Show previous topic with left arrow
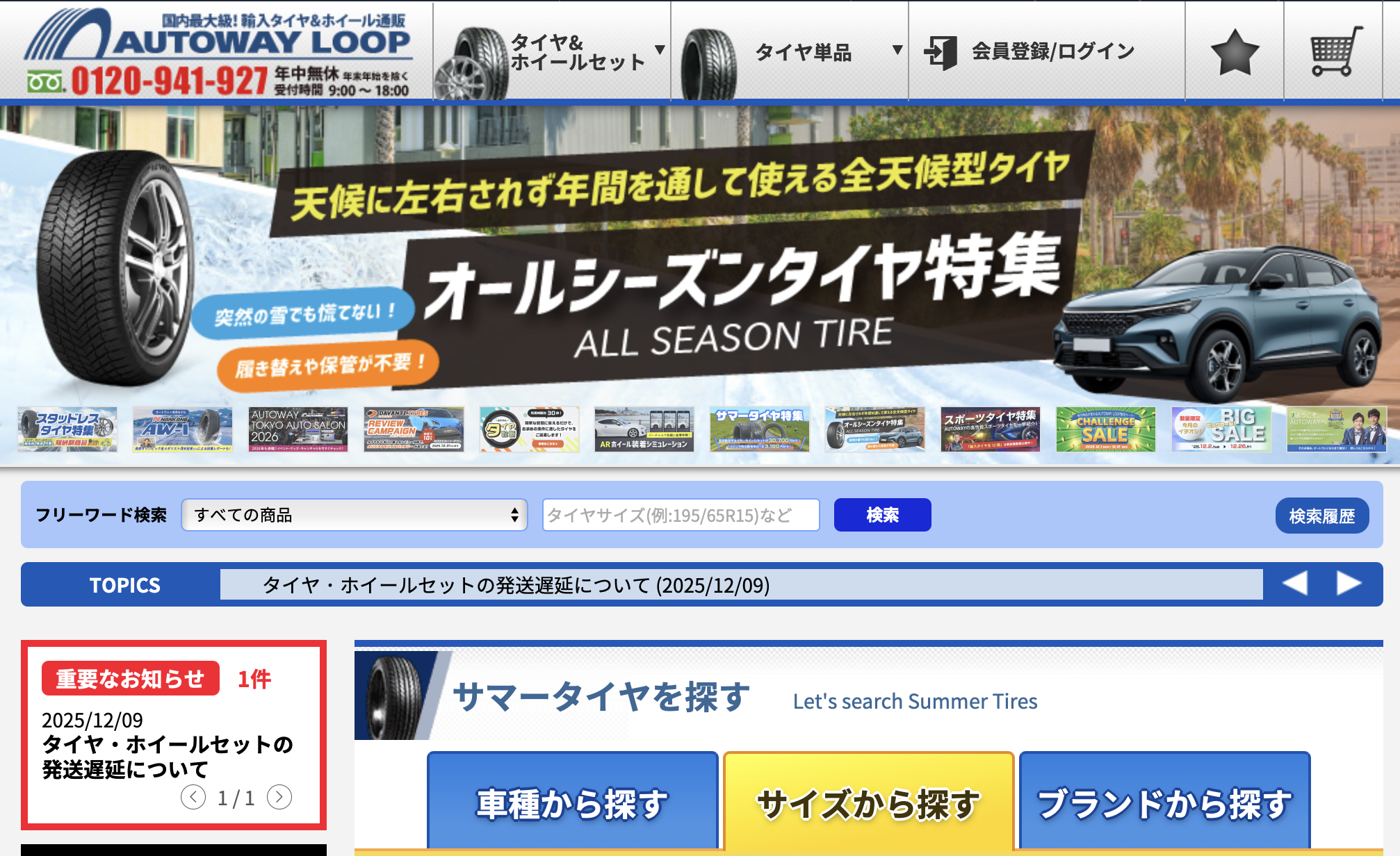Screen dimensions: 1400x856 (1294, 584)
